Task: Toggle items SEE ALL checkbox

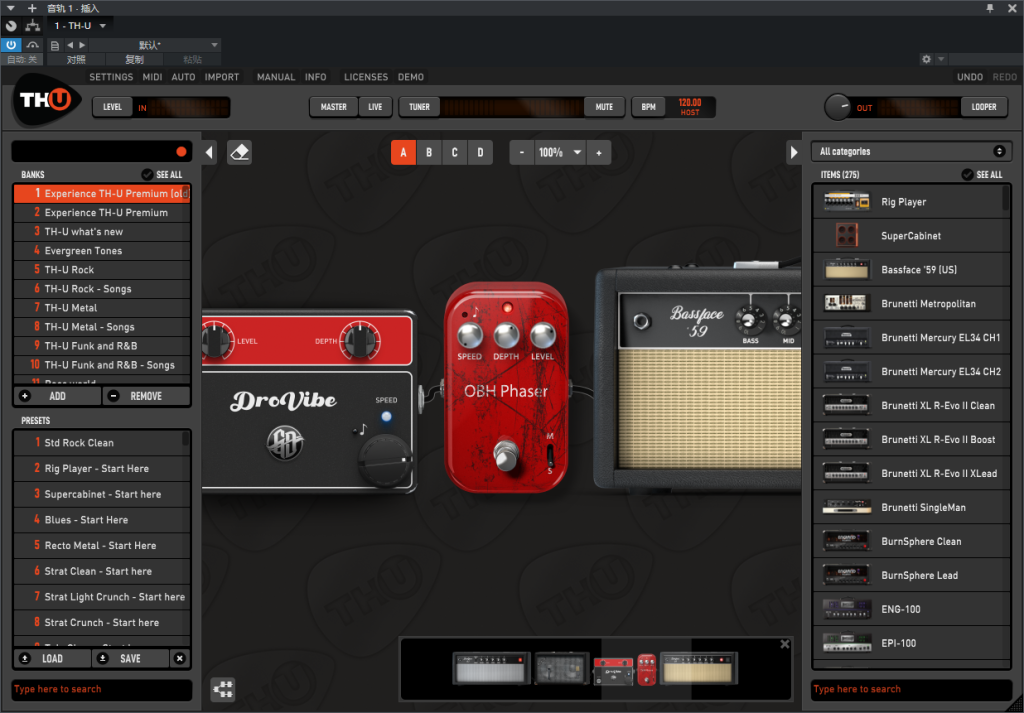Action: [x=967, y=174]
